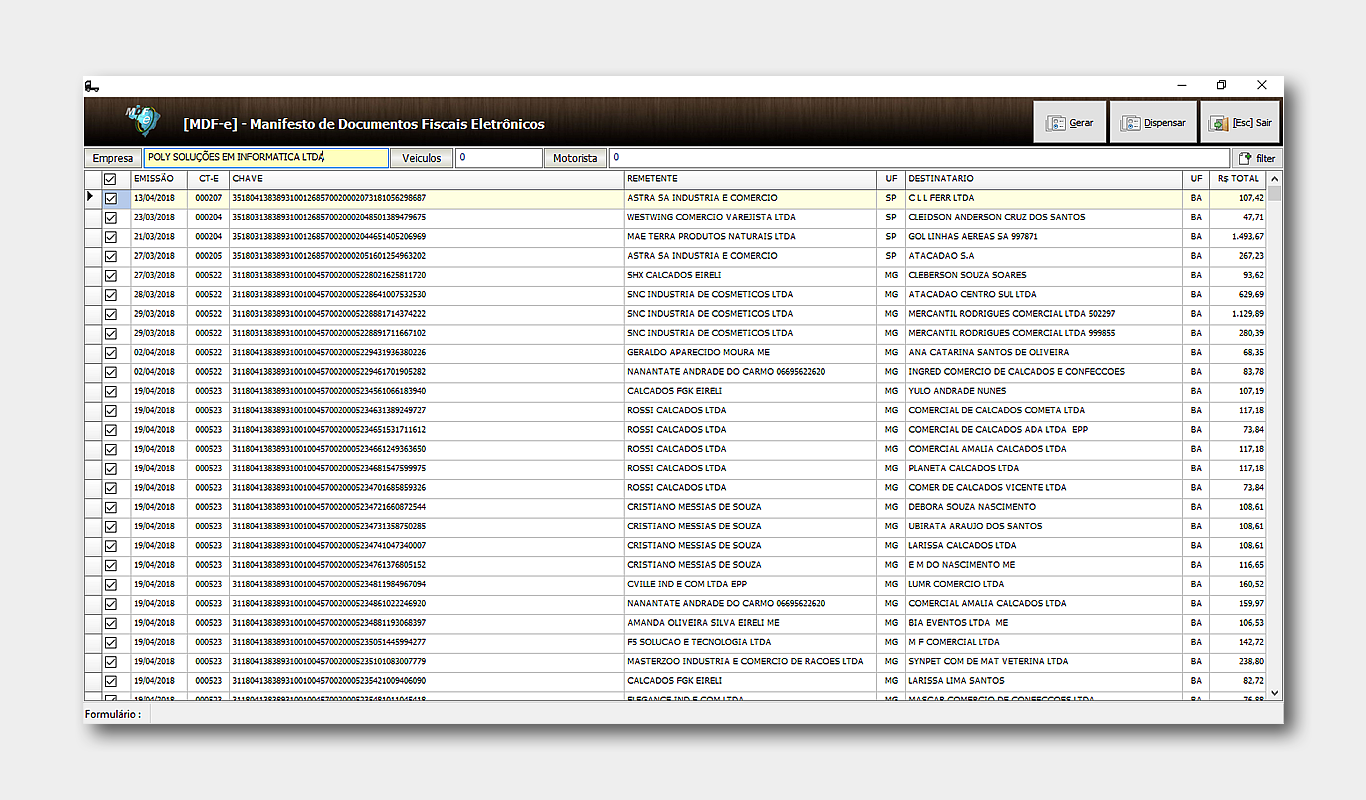Click CT-E number 000207

point(208,198)
